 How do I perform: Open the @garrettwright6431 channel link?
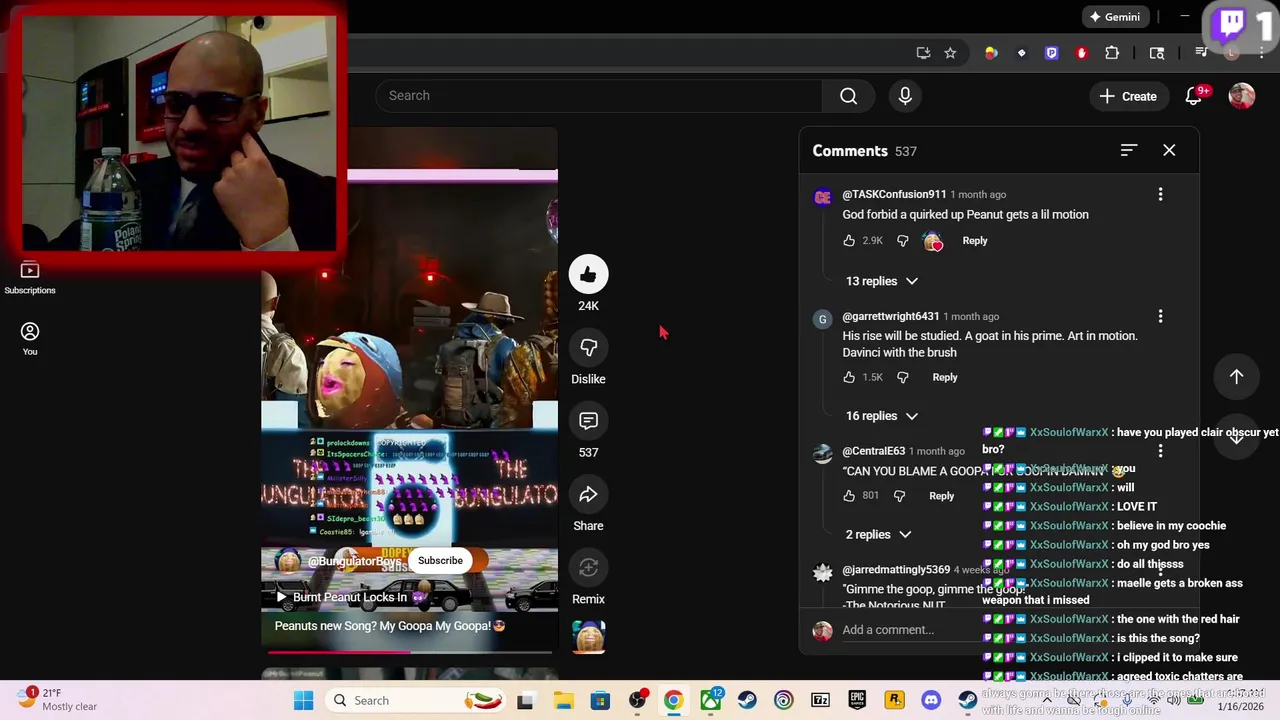[x=891, y=316]
